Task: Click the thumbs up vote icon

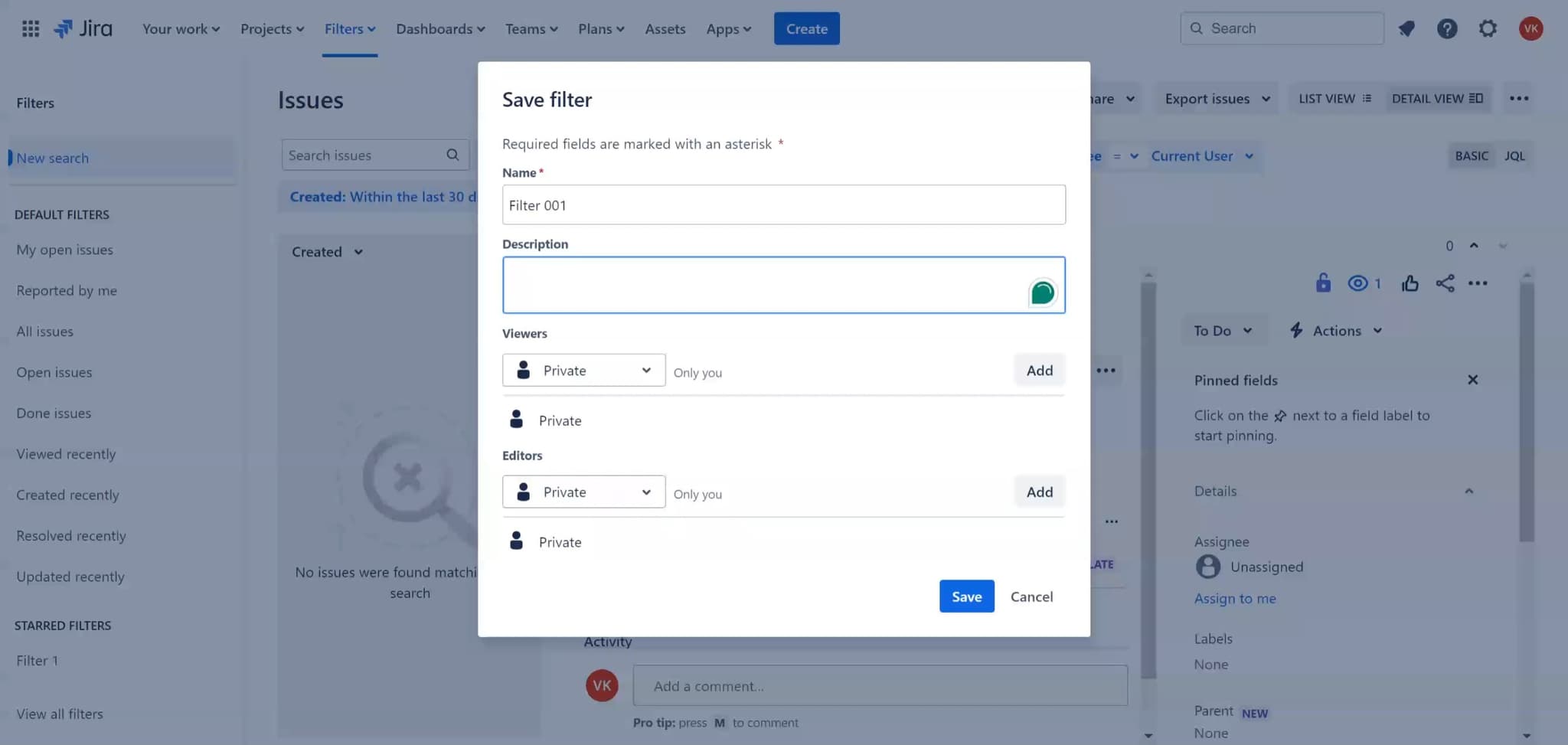Action: click(1410, 283)
